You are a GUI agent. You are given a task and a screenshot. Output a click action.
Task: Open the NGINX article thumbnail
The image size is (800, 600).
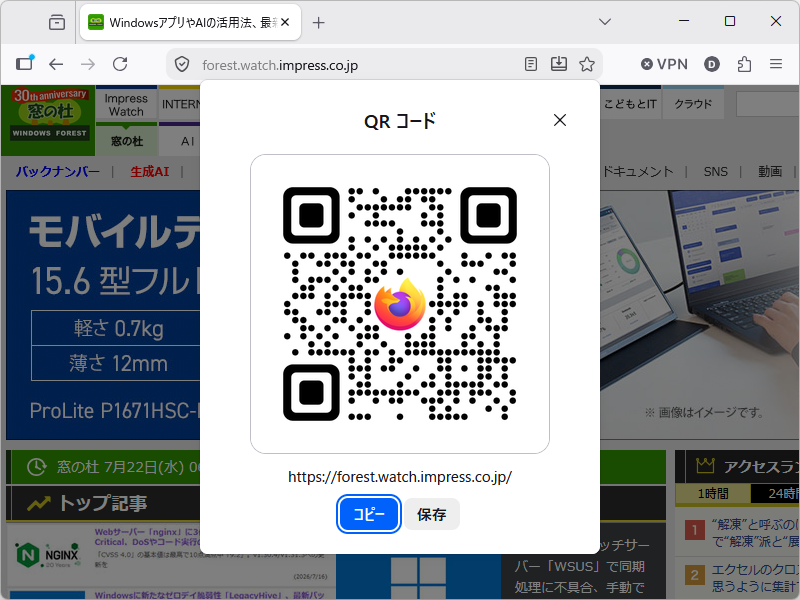tap(48, 555)
